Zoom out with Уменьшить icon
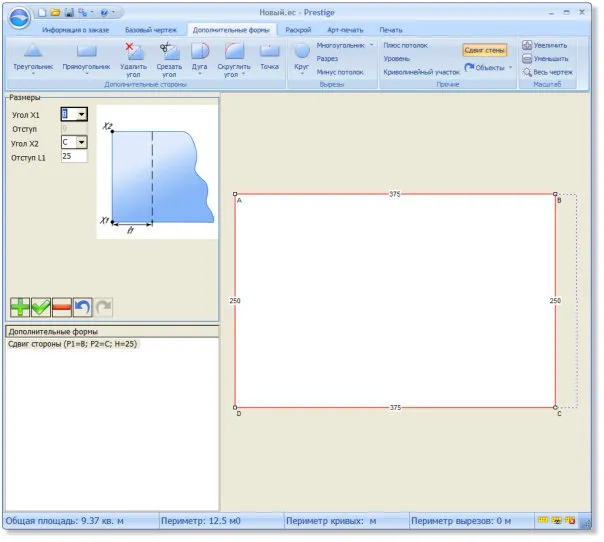 pyautogui.click(x=527, y=59)
